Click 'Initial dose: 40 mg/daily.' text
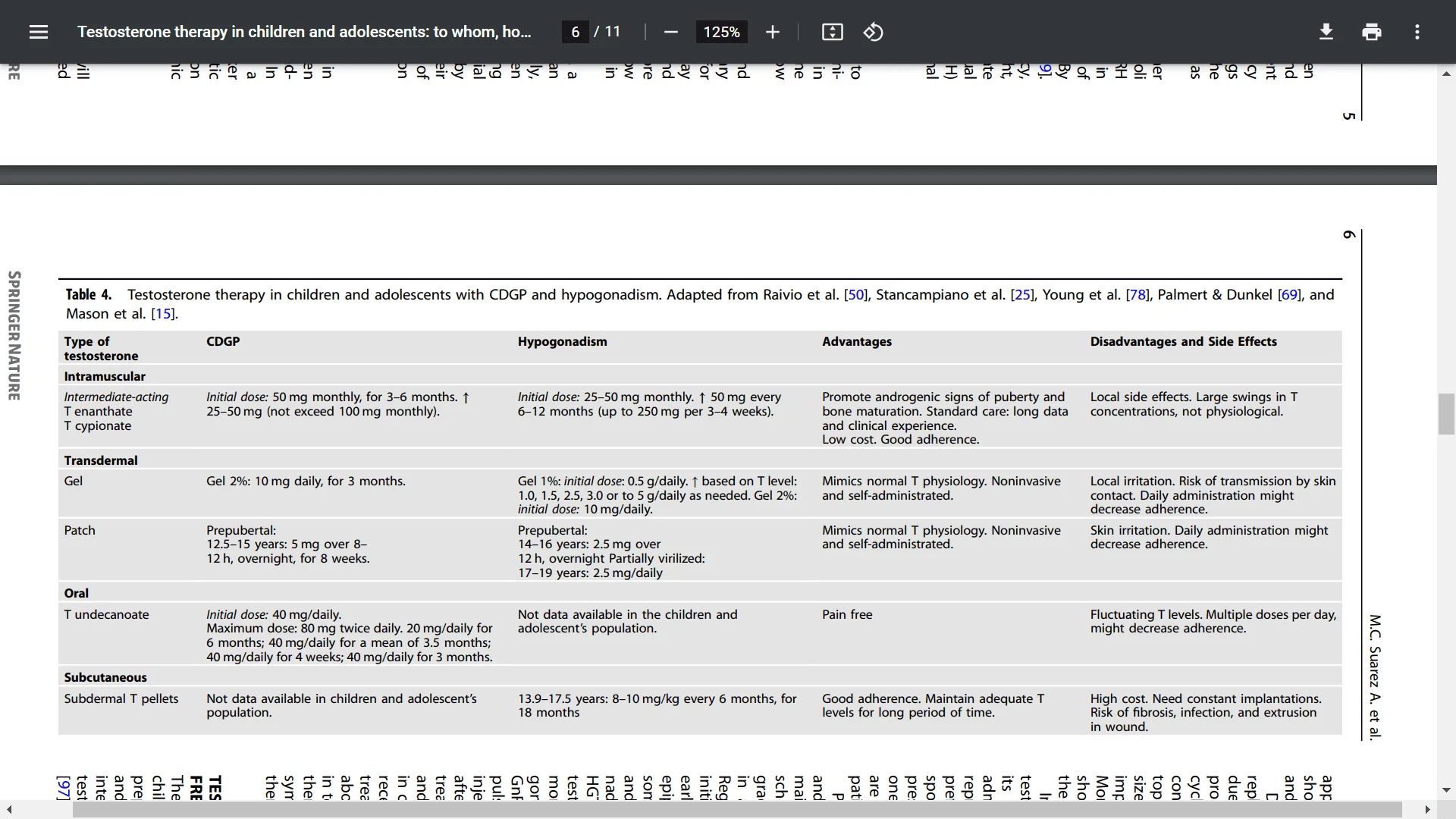 pos(274,615)
